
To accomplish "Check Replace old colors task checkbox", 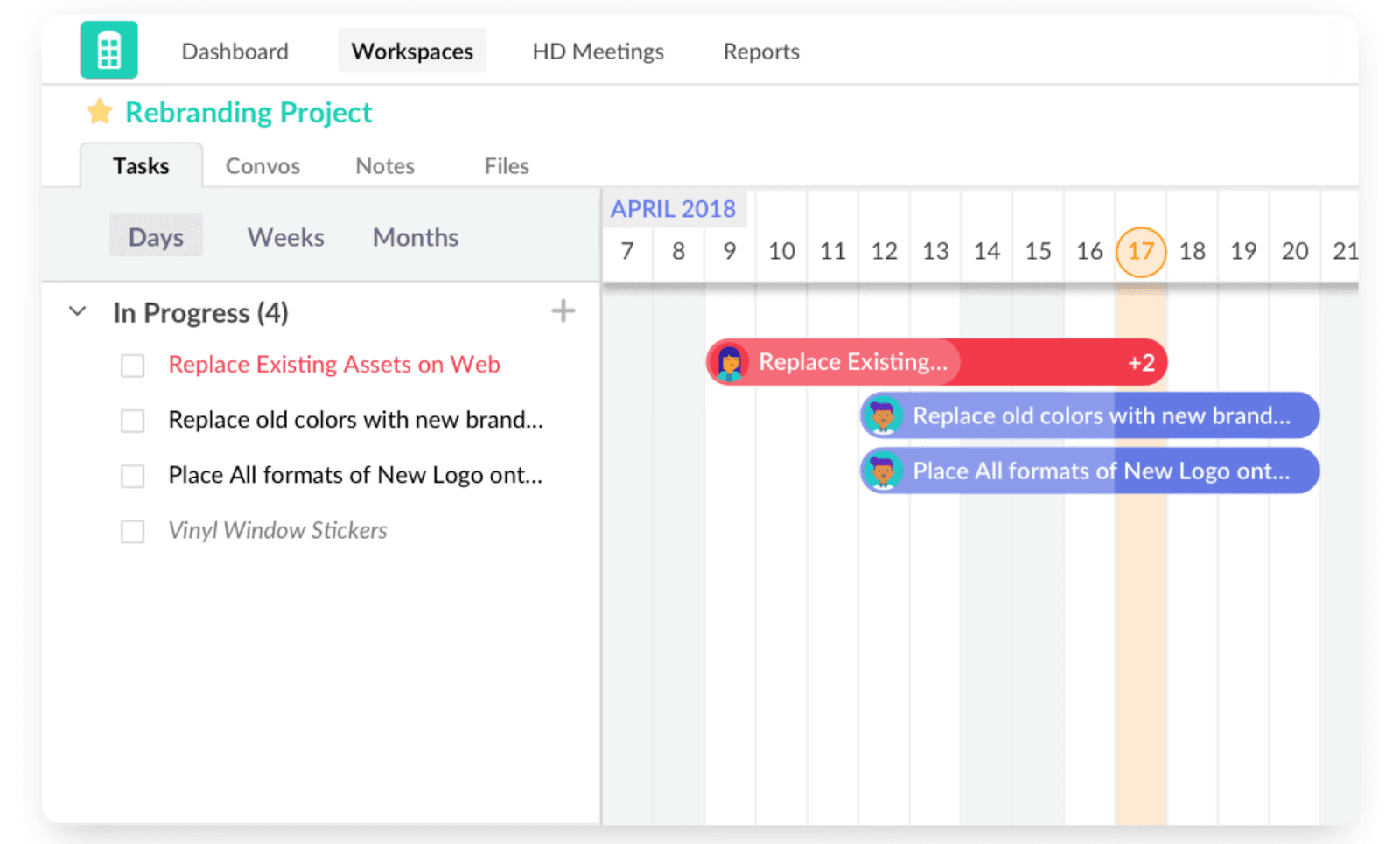I will click(133, 421).
